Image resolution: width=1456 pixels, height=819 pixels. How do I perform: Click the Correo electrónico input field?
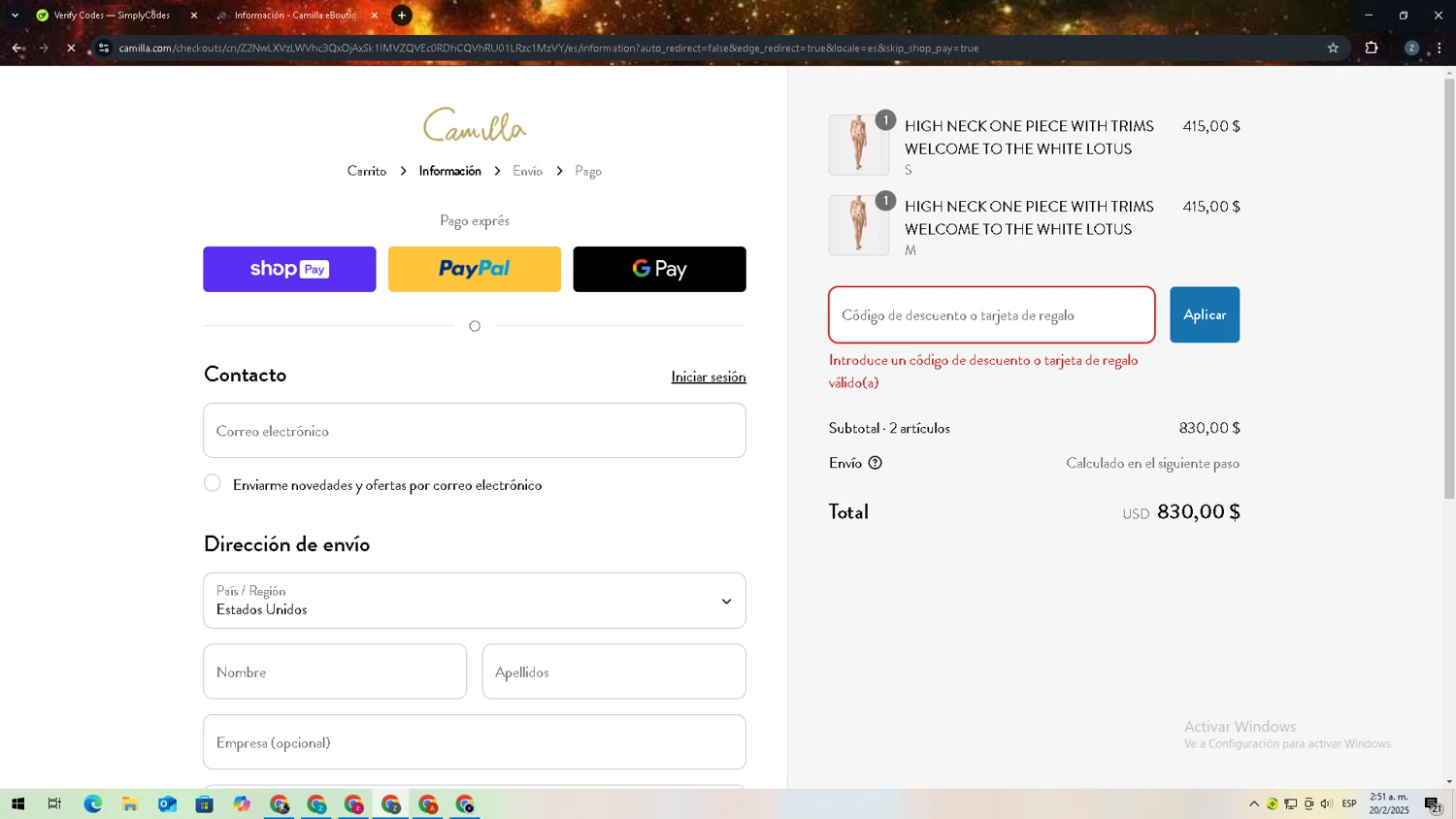(475, 431)
